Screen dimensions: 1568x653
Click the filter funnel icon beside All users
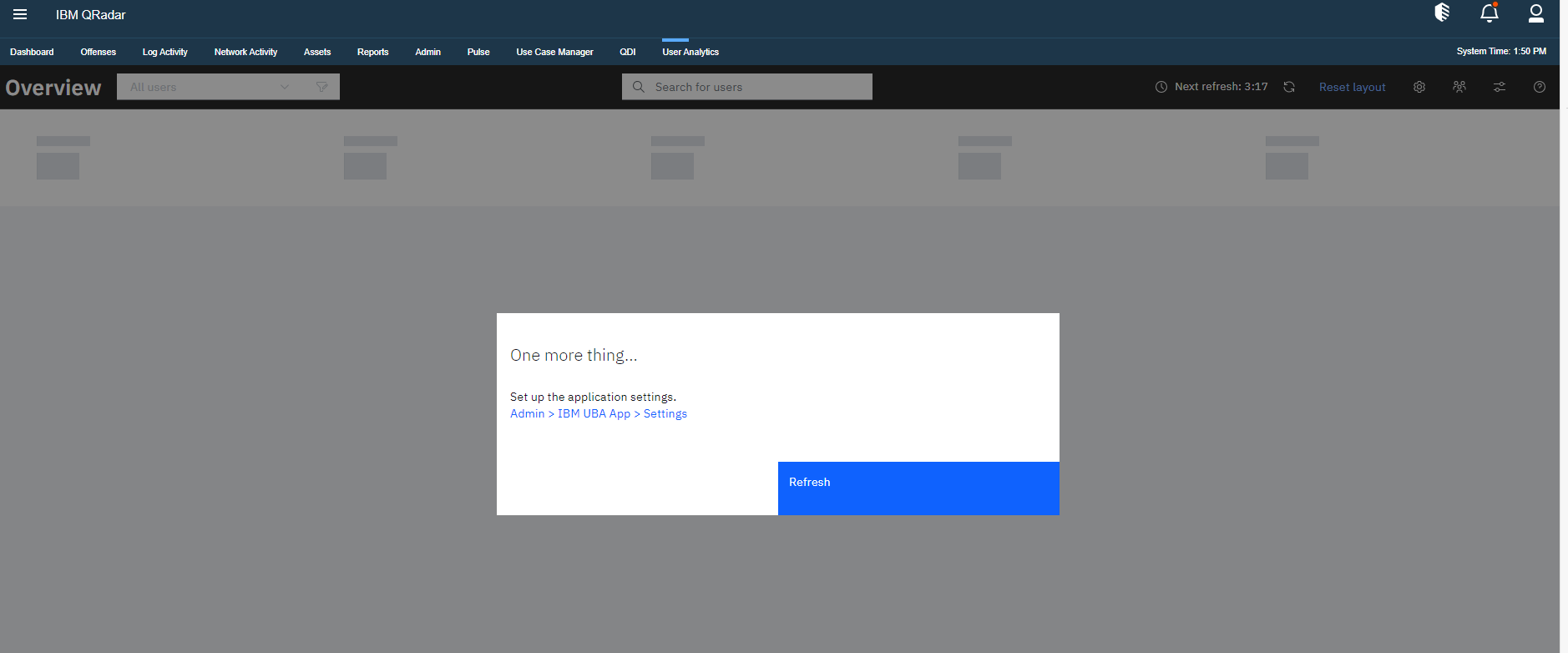(x=322, y=87)
